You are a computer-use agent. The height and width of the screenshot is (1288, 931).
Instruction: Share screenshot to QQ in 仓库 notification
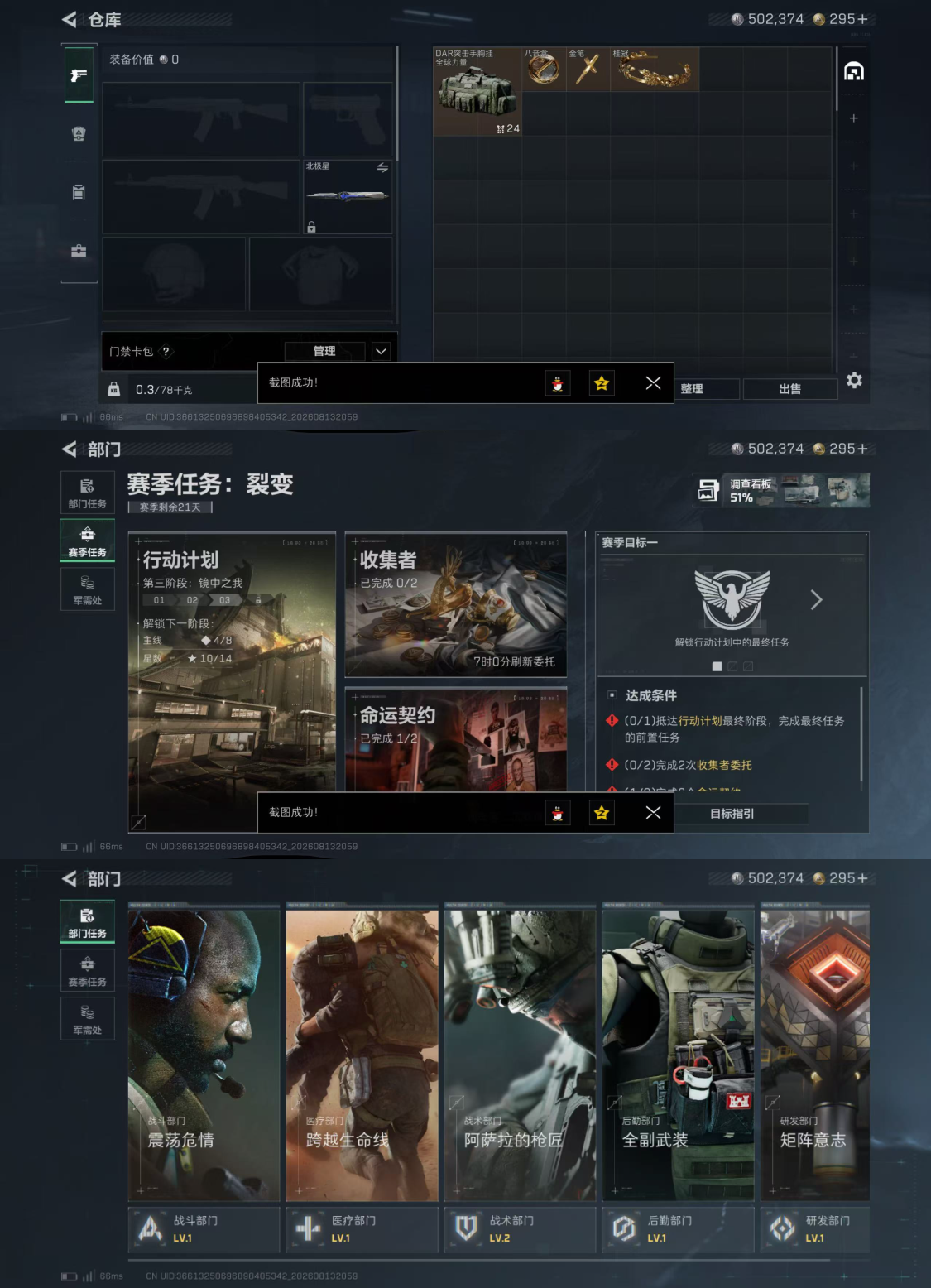click(x=558, y=383)
